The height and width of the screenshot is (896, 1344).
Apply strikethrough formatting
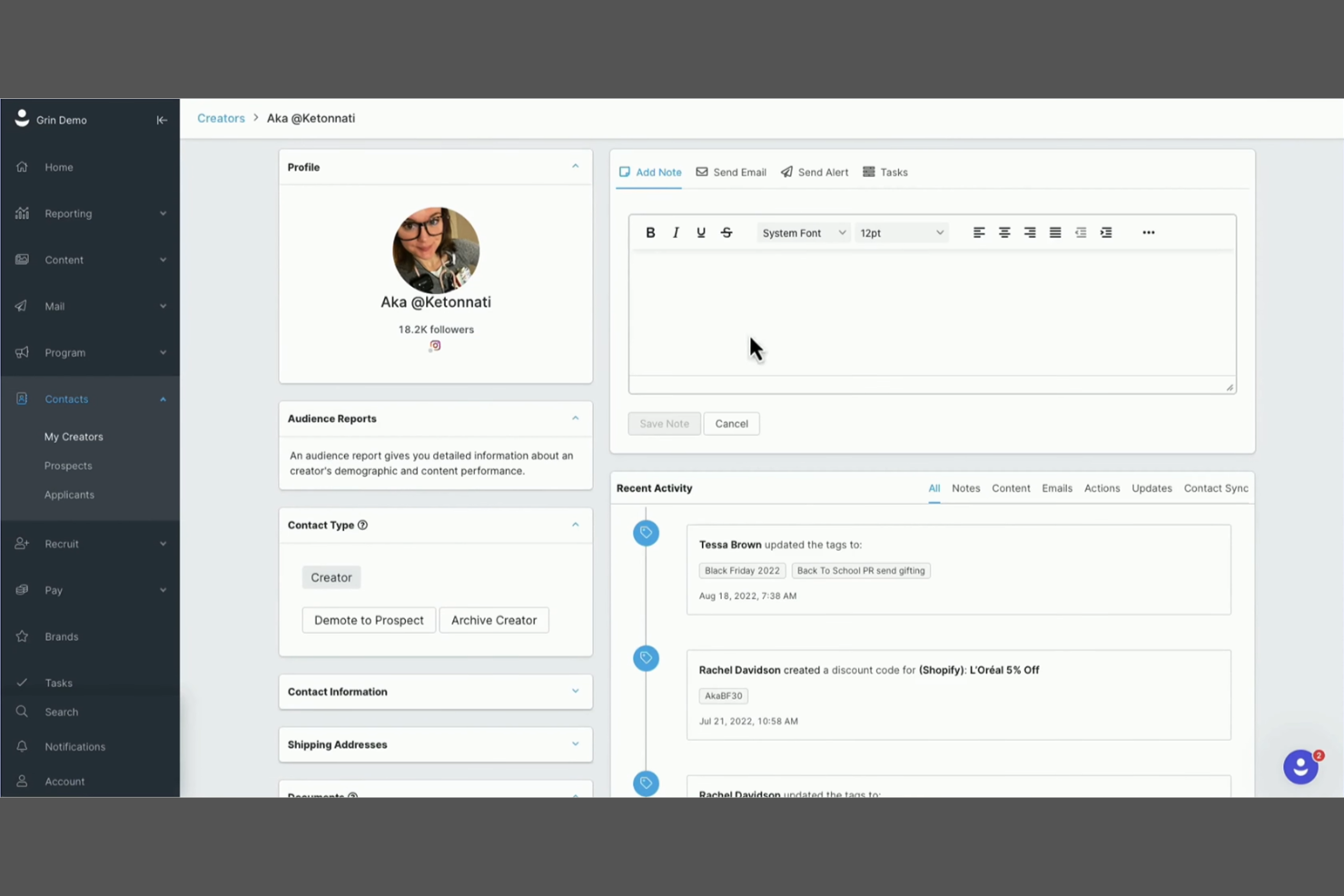click(x=726, y=232)
